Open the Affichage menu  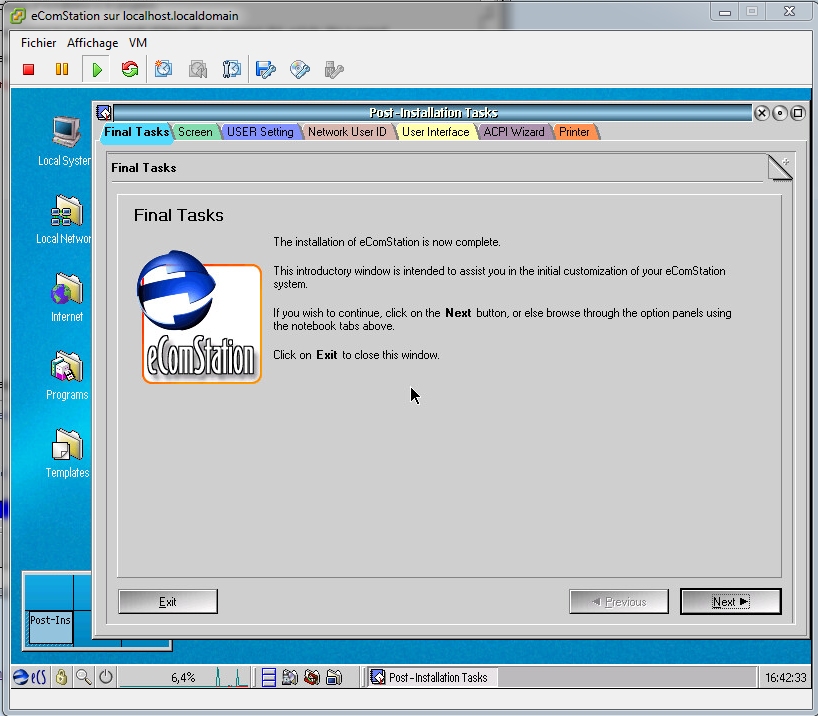pos(92,43)
